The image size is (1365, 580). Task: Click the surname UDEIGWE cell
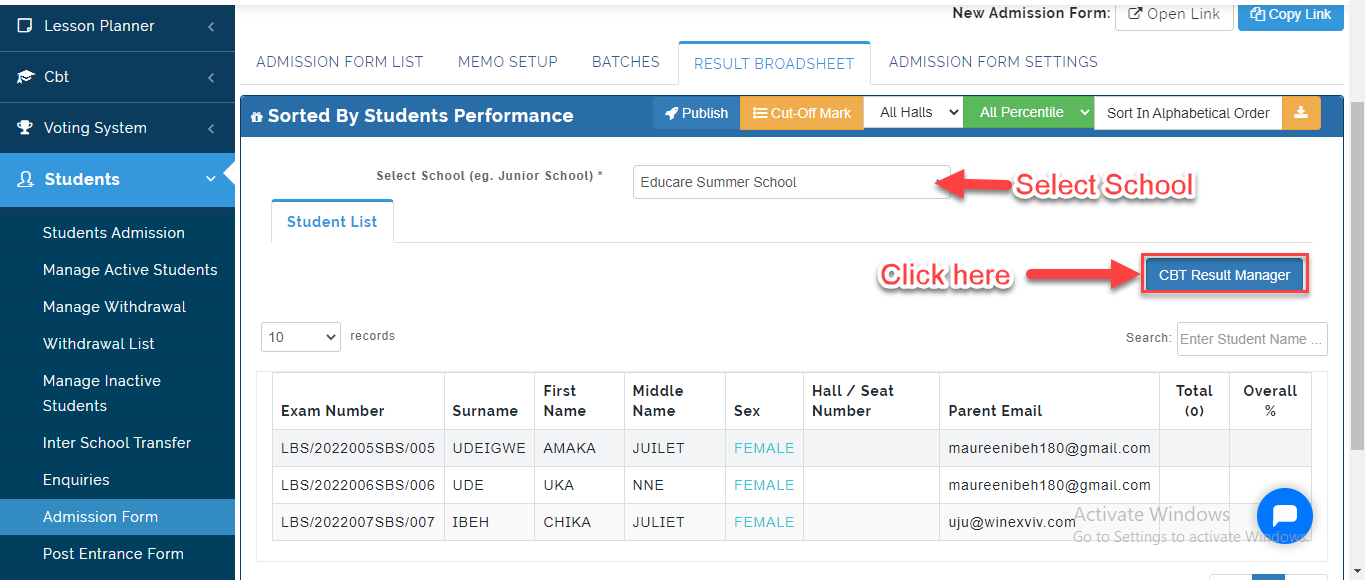pos(489,448)
